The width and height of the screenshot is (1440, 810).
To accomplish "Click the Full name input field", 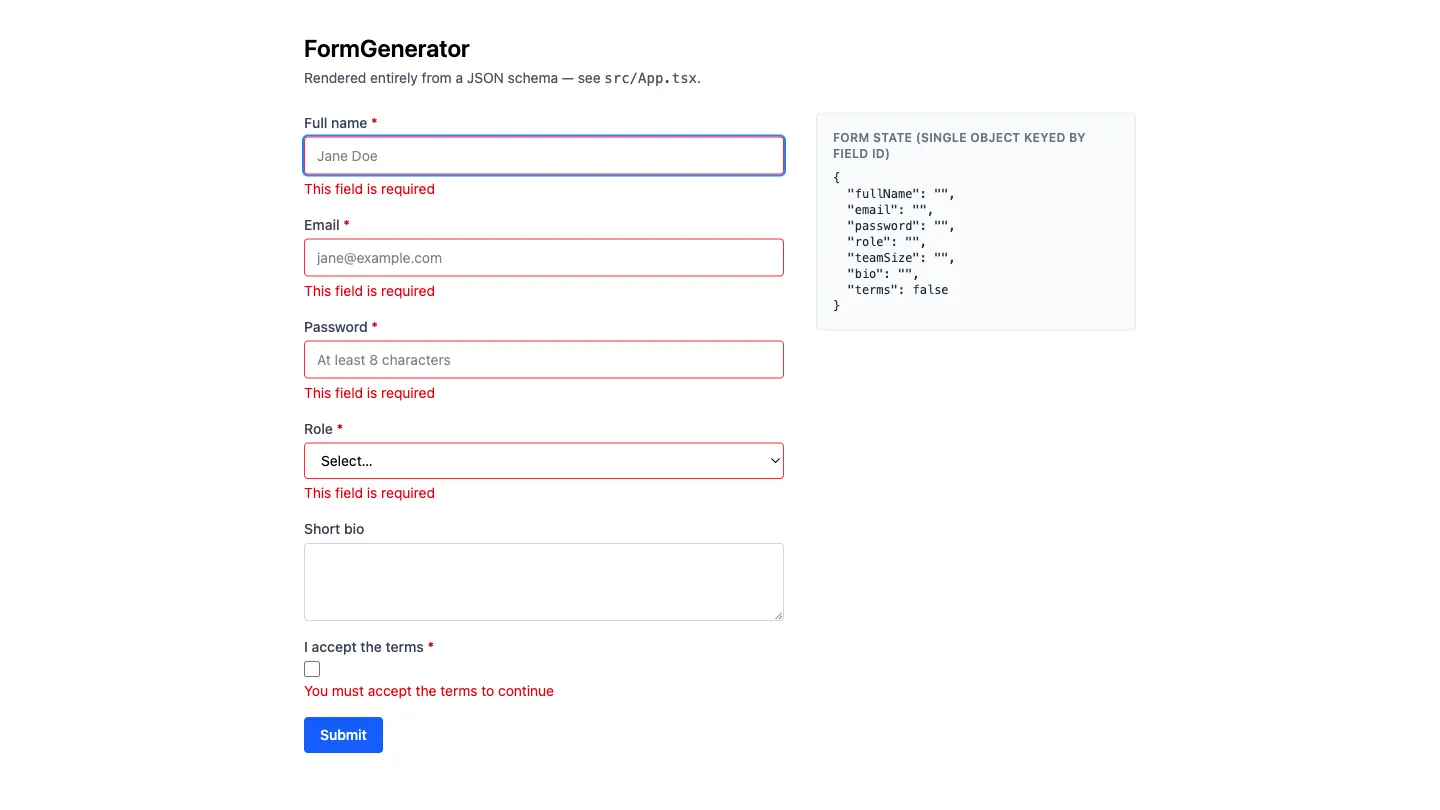I will (x=544, y=156).
